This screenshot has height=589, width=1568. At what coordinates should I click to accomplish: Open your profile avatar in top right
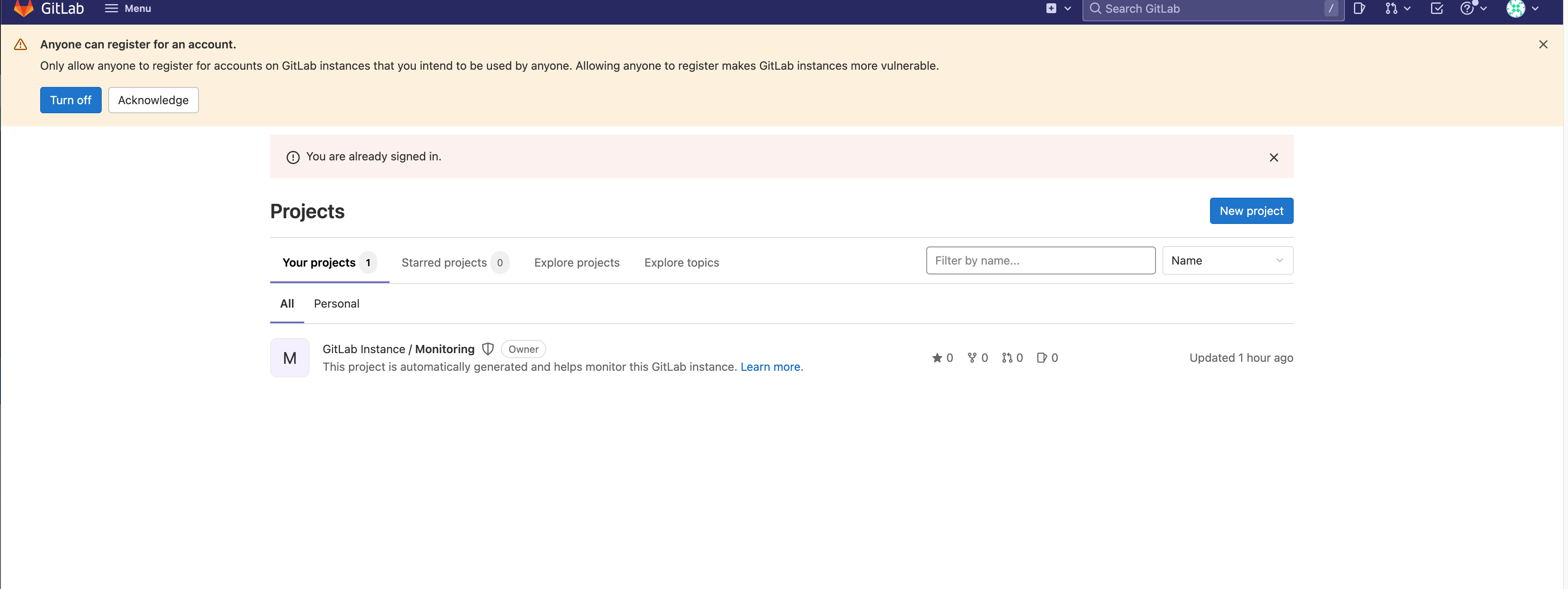[1516, 9]
